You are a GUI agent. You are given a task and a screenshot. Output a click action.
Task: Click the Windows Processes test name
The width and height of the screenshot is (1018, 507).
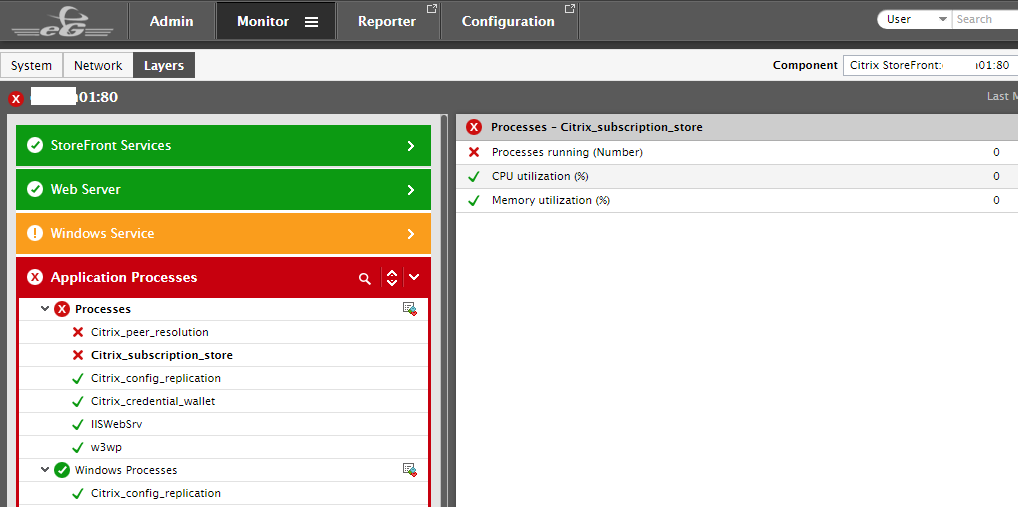126,470
